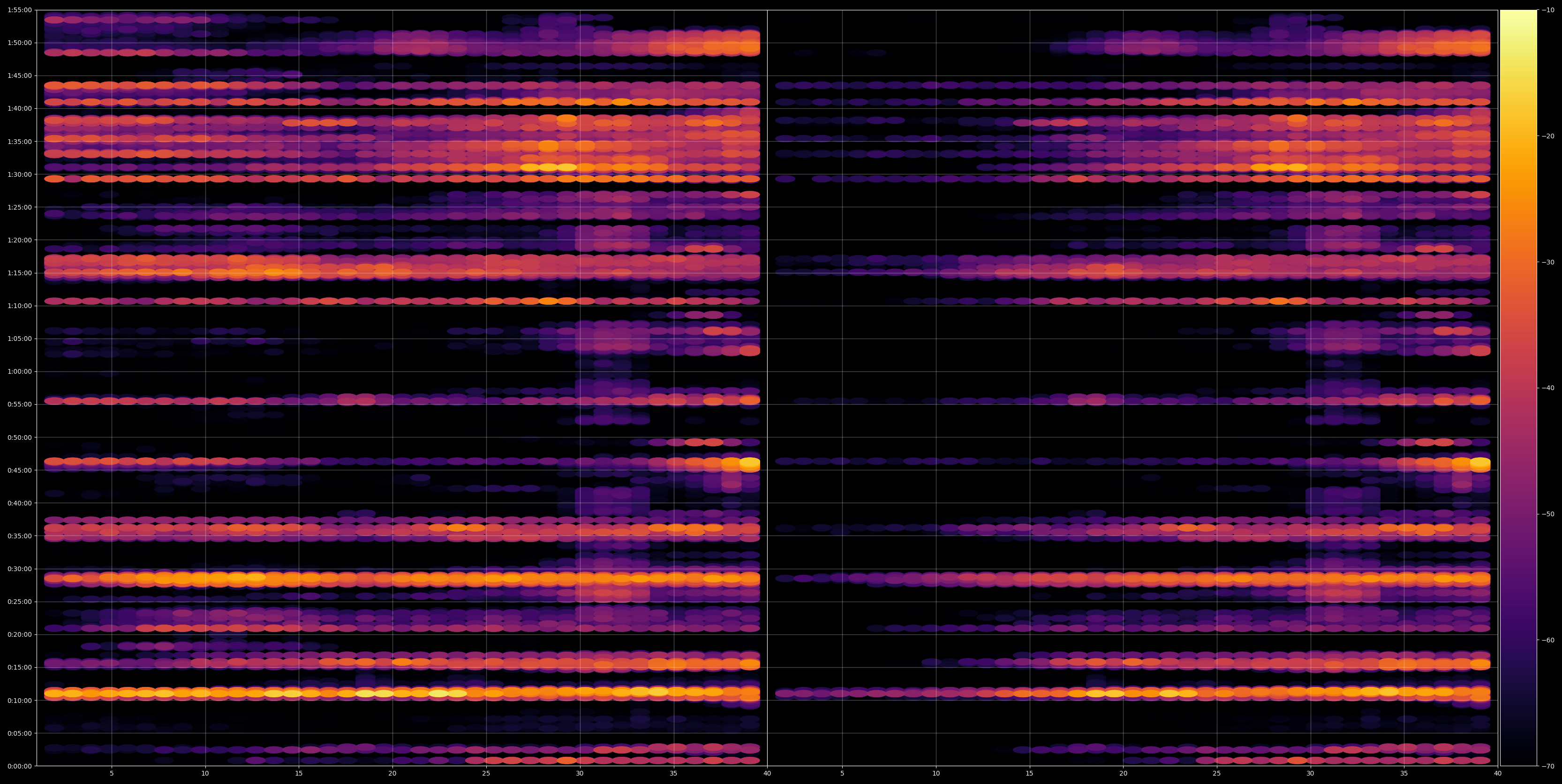Select the "1:35:00" y-axis tick label

[20, 141]
